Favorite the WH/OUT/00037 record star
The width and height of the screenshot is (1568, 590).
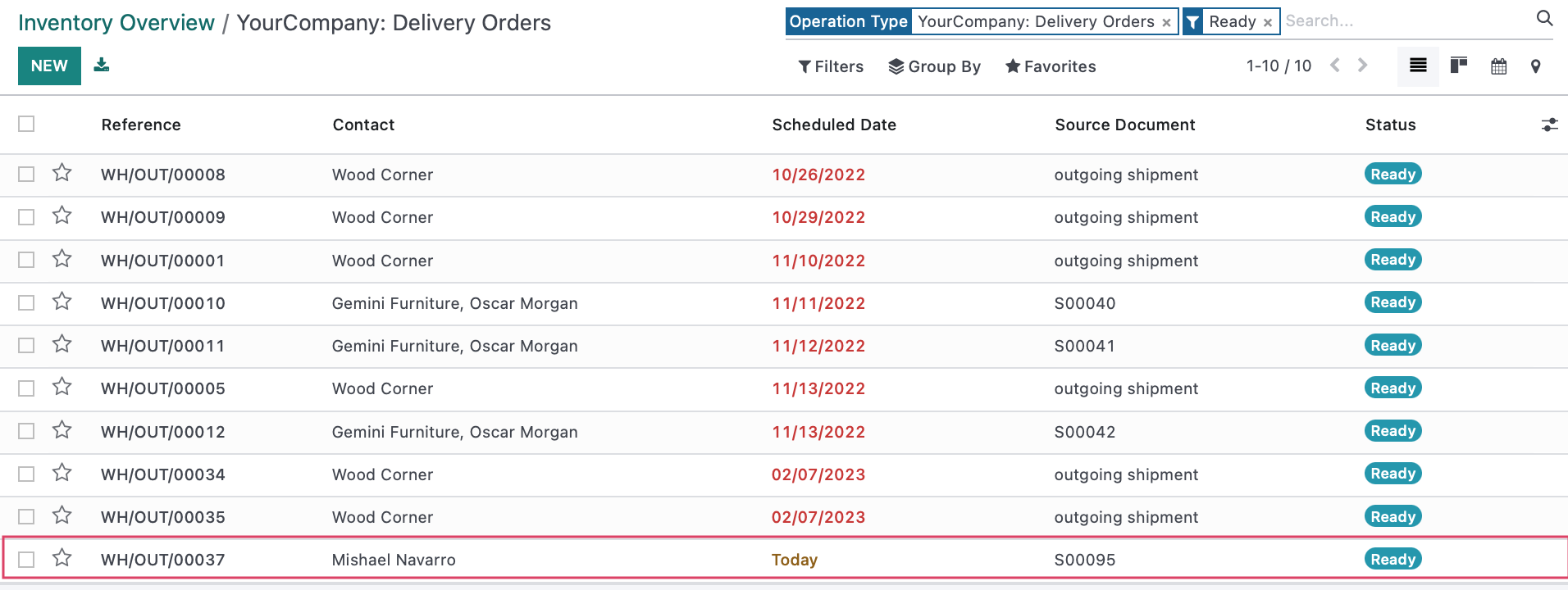pos(62,558)
